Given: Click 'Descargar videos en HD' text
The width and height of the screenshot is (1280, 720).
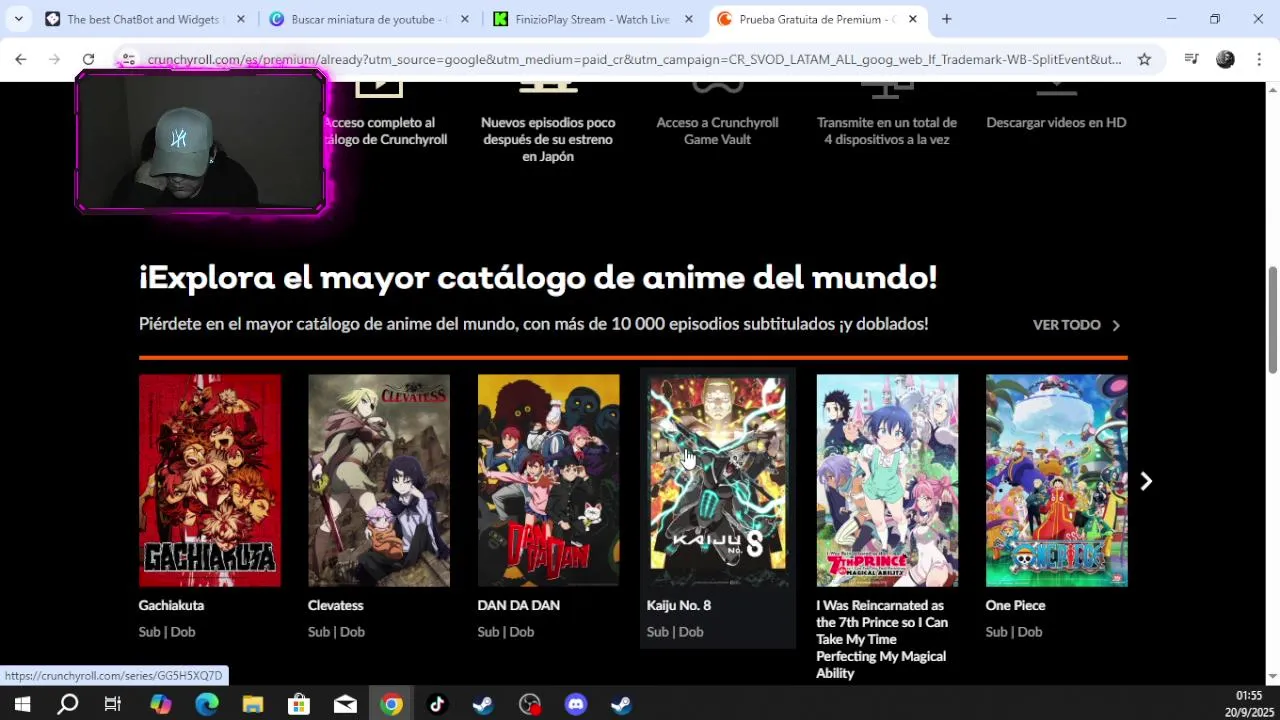Looking at the screenshot, I should (x=1056, y=122).
